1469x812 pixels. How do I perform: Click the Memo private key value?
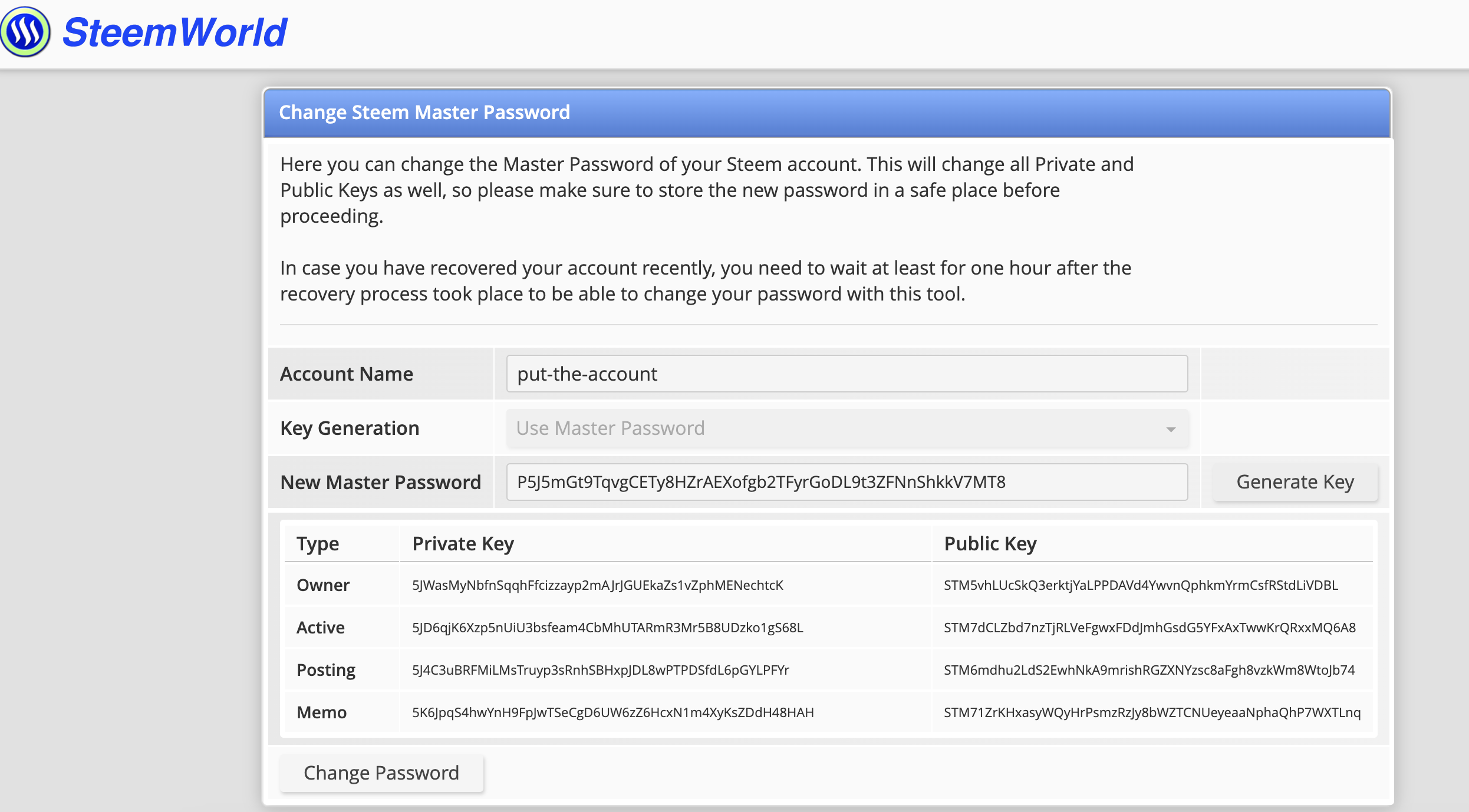[612, 712]
